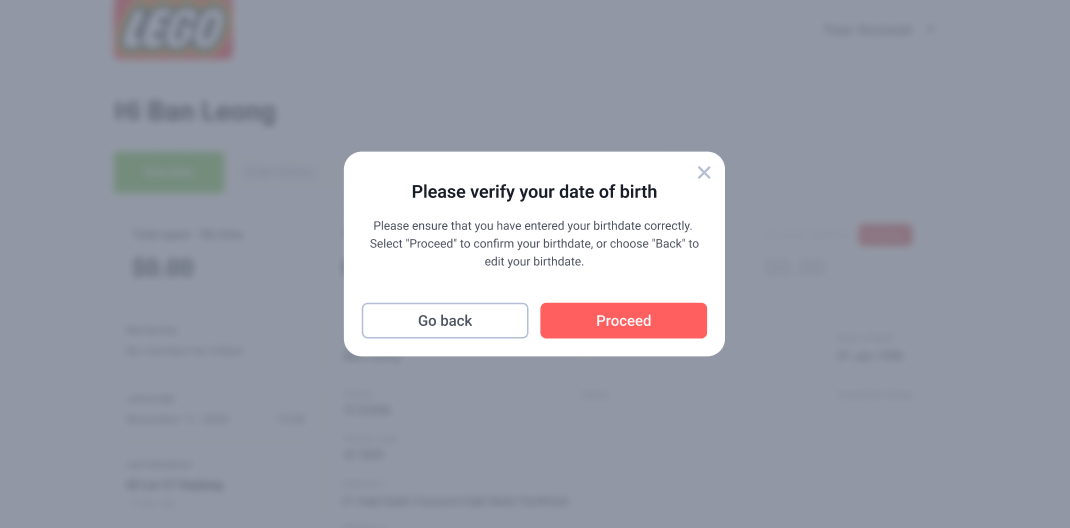Click the 'Hi Ban Leong' greeting

[x=195, y=112]
